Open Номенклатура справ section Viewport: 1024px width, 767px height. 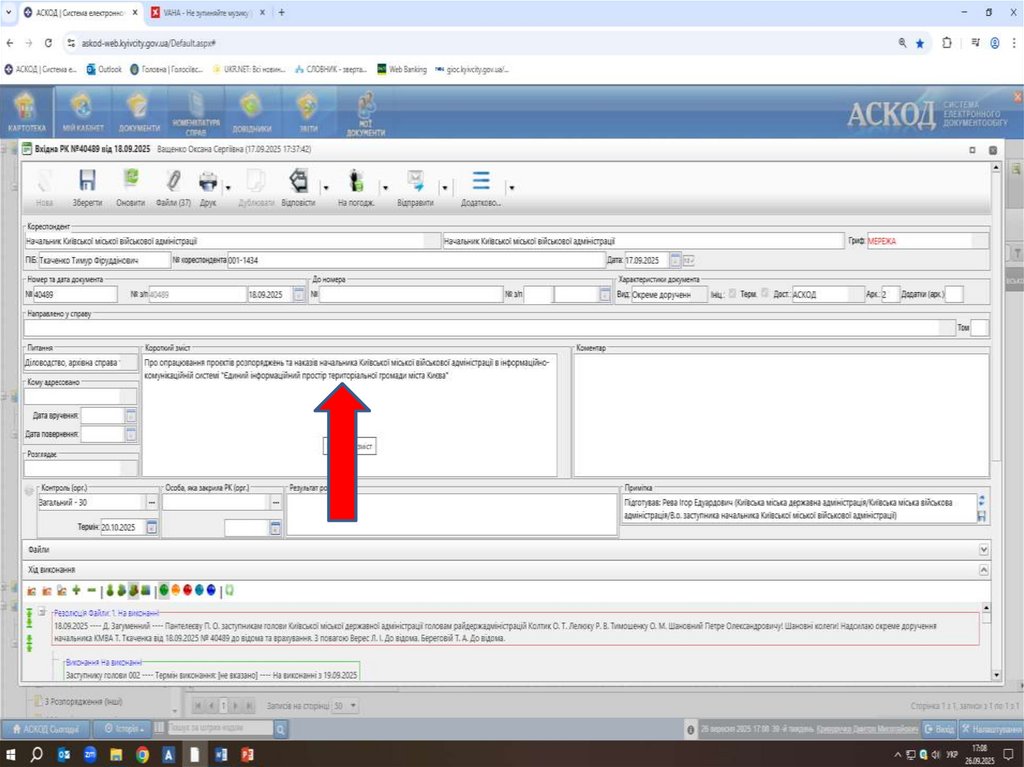196,112
